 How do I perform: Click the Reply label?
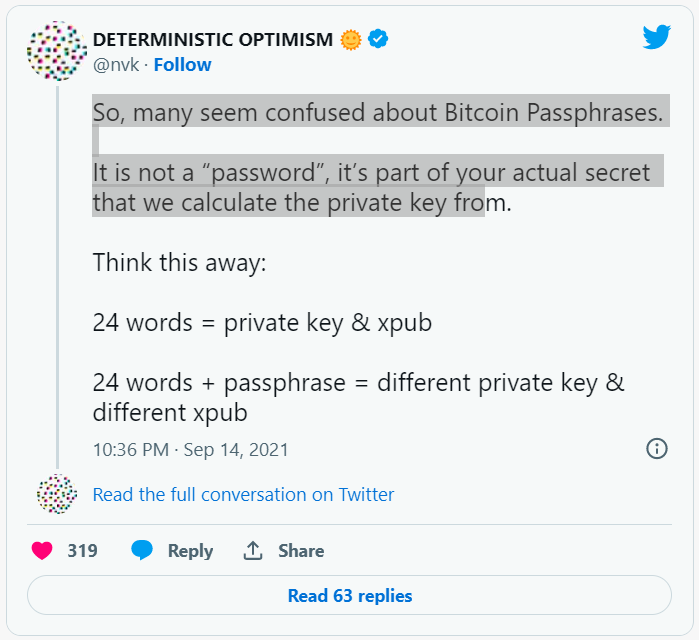190,551
